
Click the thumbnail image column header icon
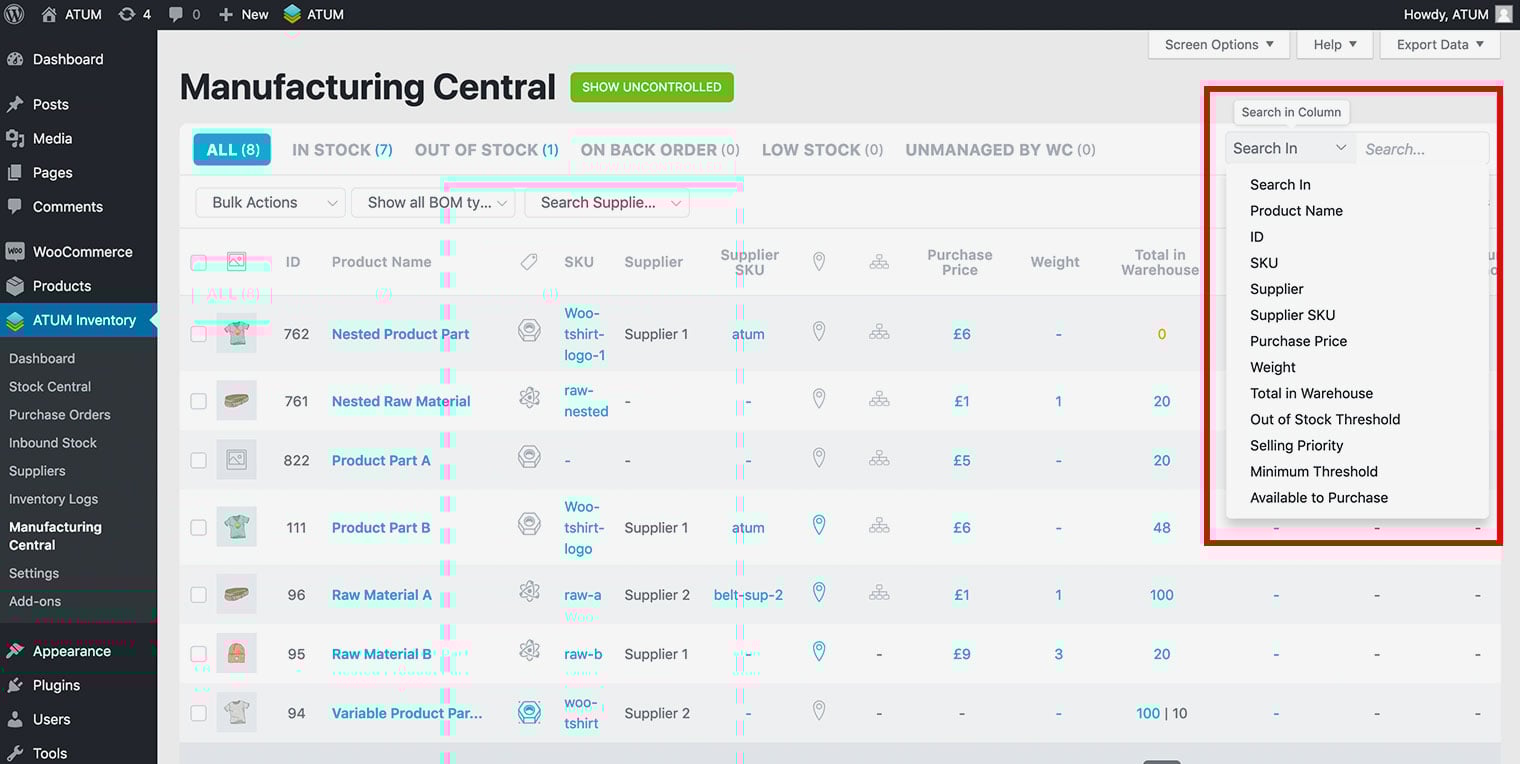[236, 262]
